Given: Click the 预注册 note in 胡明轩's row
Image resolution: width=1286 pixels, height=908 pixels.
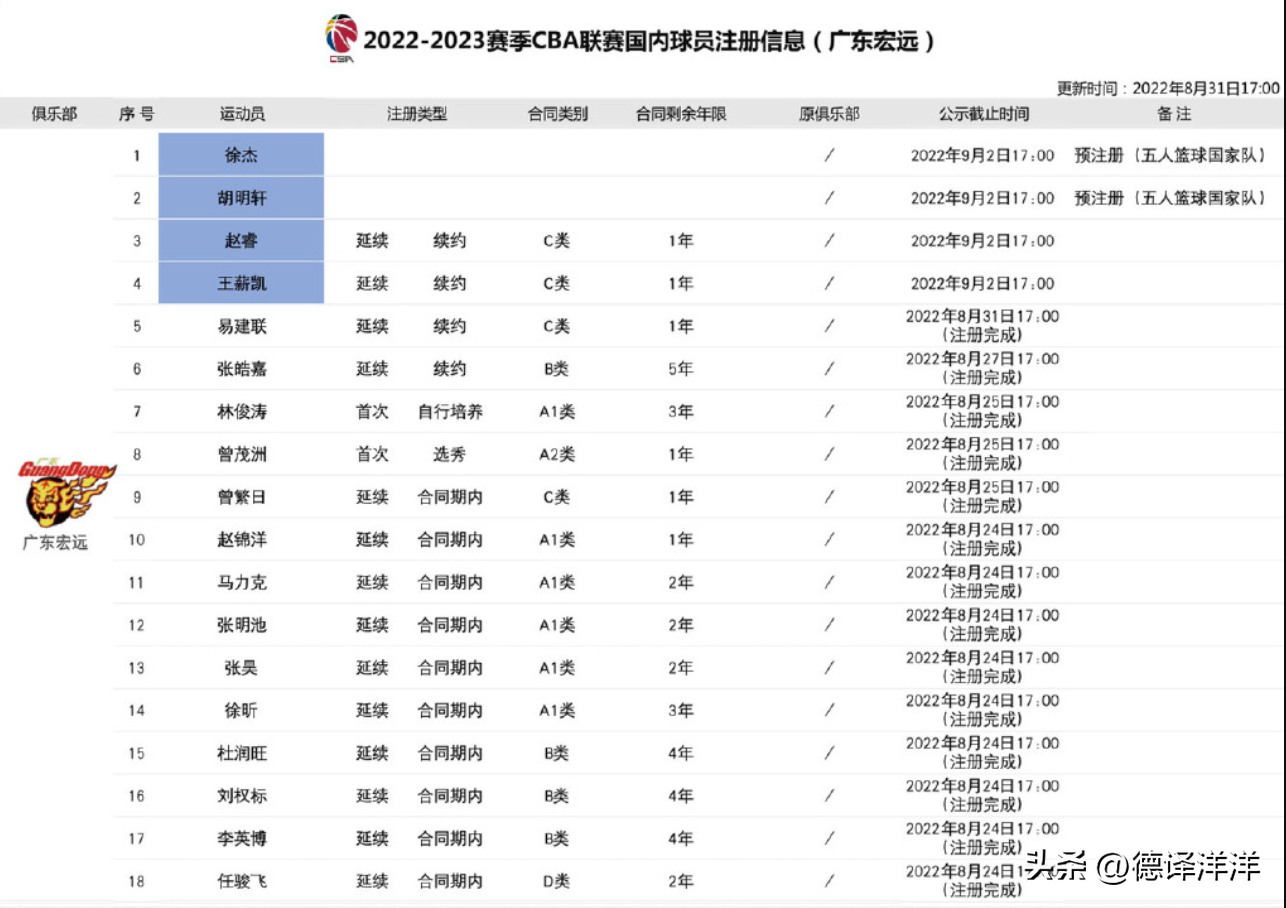Looking at the screenshot, I should tap(1170, 198).
